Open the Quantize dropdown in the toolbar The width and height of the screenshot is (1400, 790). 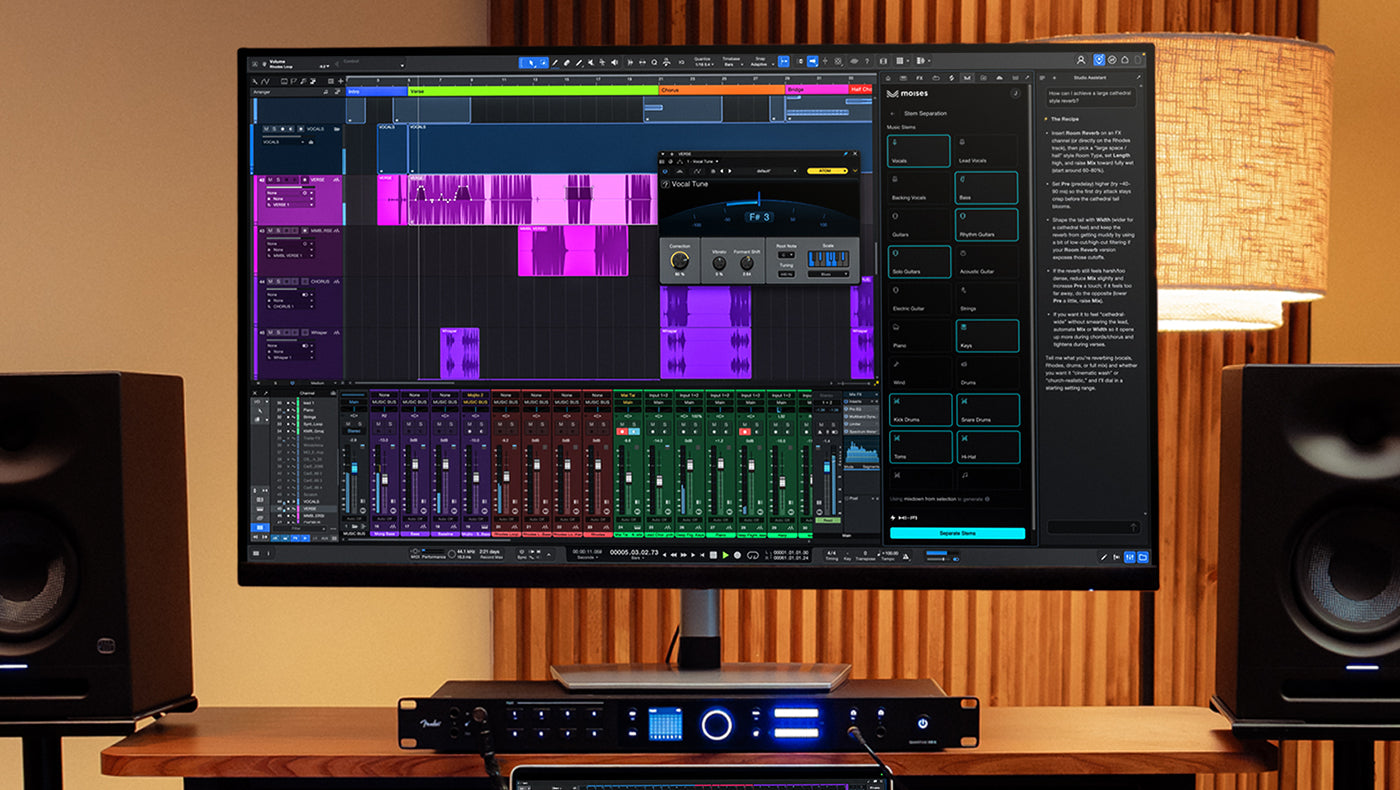coord(703,61)
